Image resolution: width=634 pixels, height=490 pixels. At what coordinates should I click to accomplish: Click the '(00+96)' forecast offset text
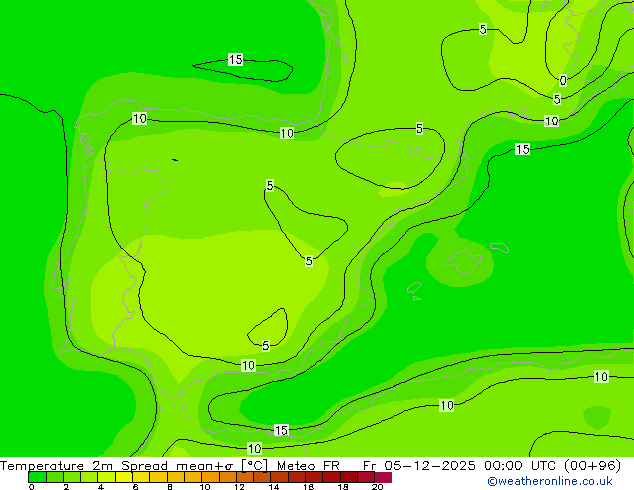592,466
